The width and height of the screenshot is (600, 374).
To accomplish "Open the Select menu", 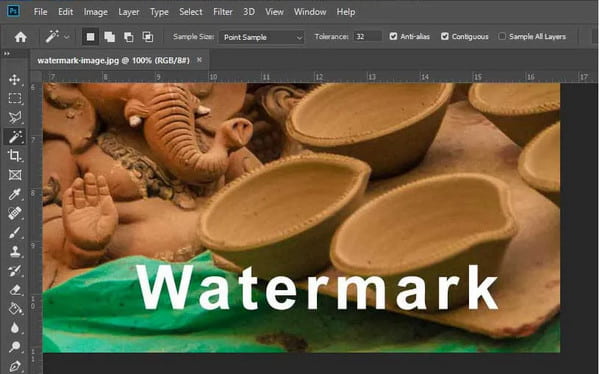I will pyautogui.click(x=191, y=12).
